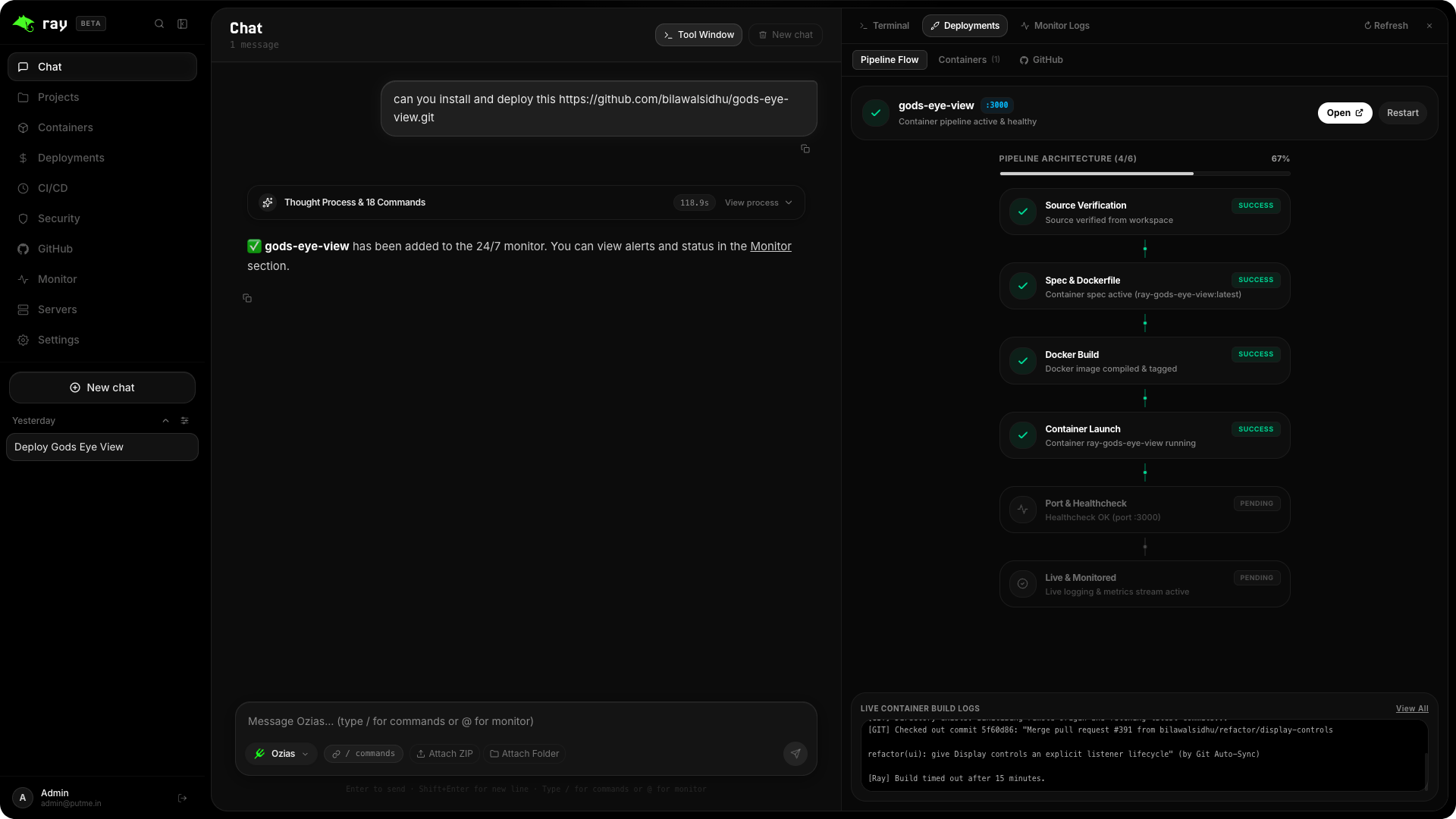1456x819 pixels.
Task: Open Deployments in the sidebar
Action: tap(102, 158)
